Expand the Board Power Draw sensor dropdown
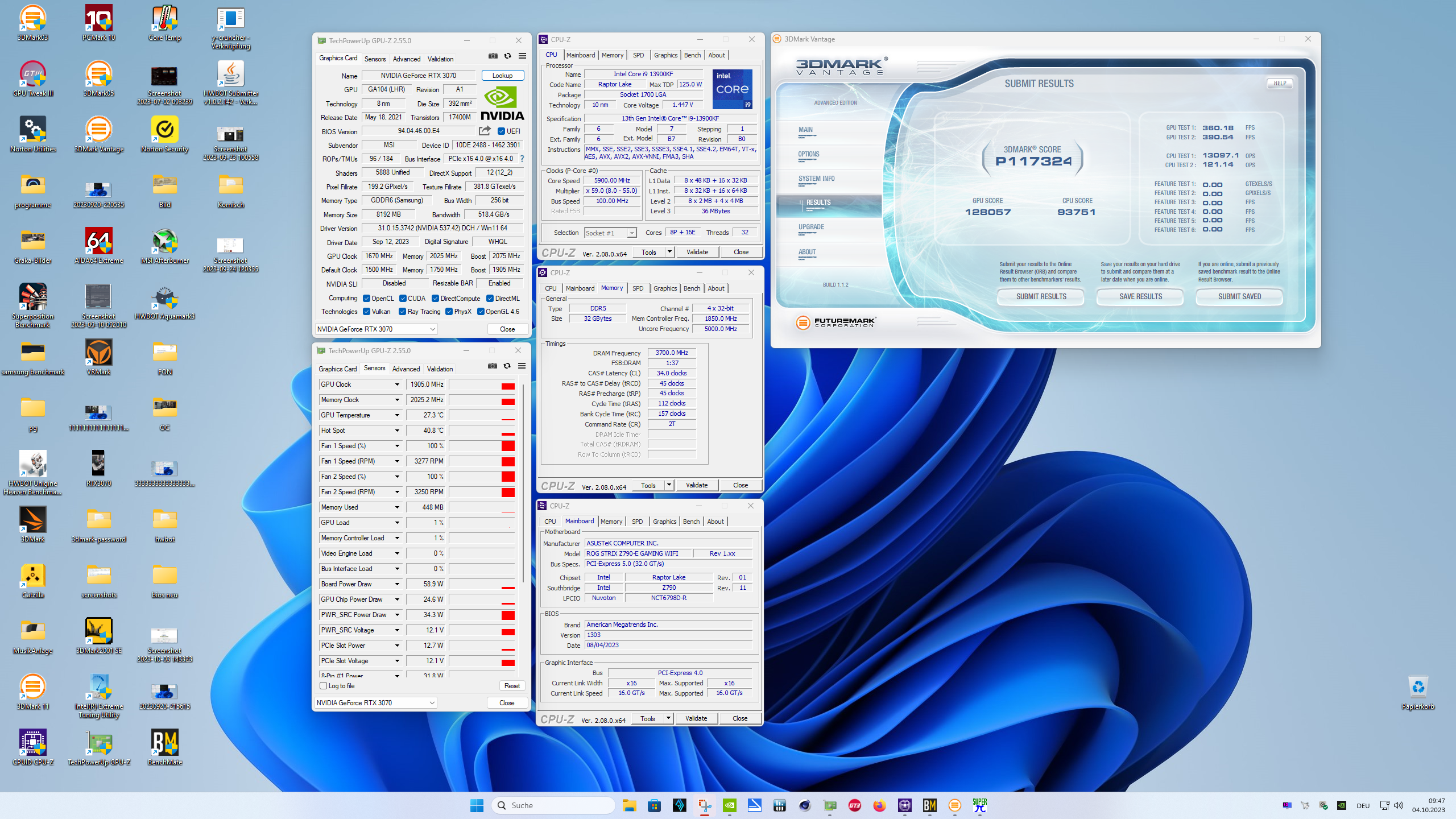This screenshot has height=819, width=1456. 397,584
